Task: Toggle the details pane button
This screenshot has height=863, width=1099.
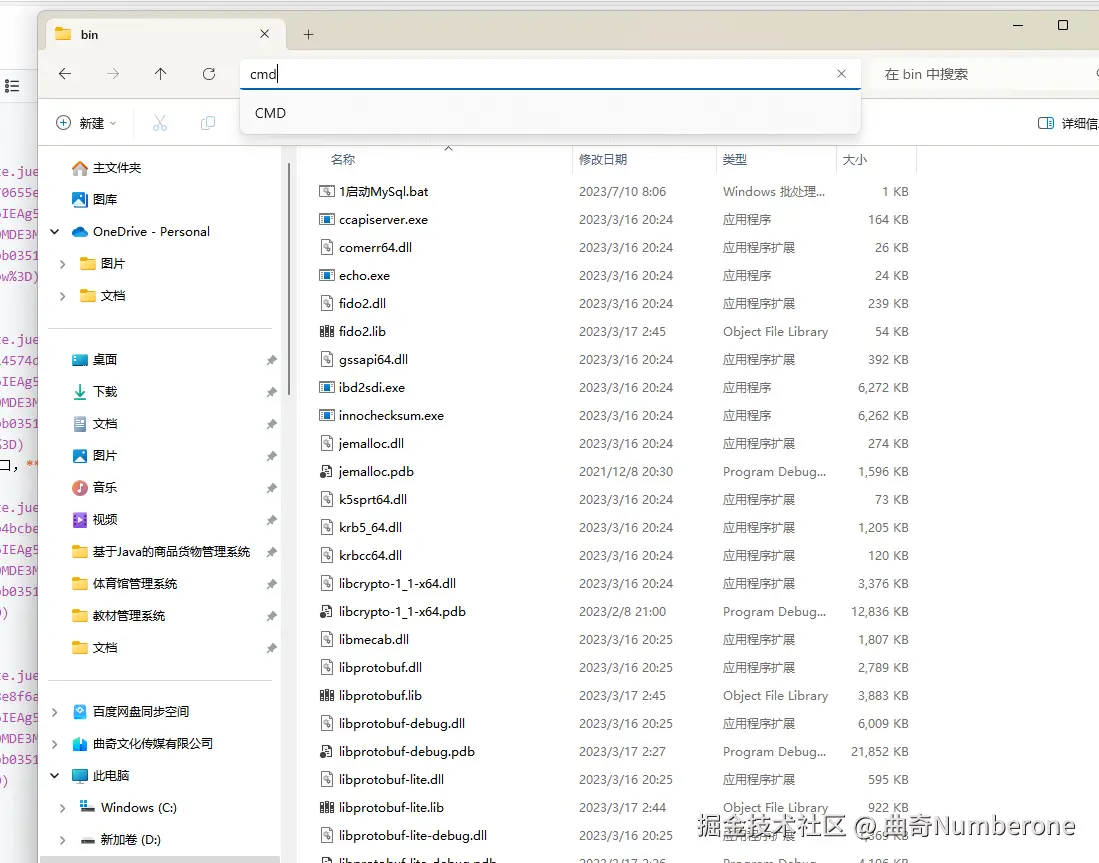Action: click(x=1067, y=123)
